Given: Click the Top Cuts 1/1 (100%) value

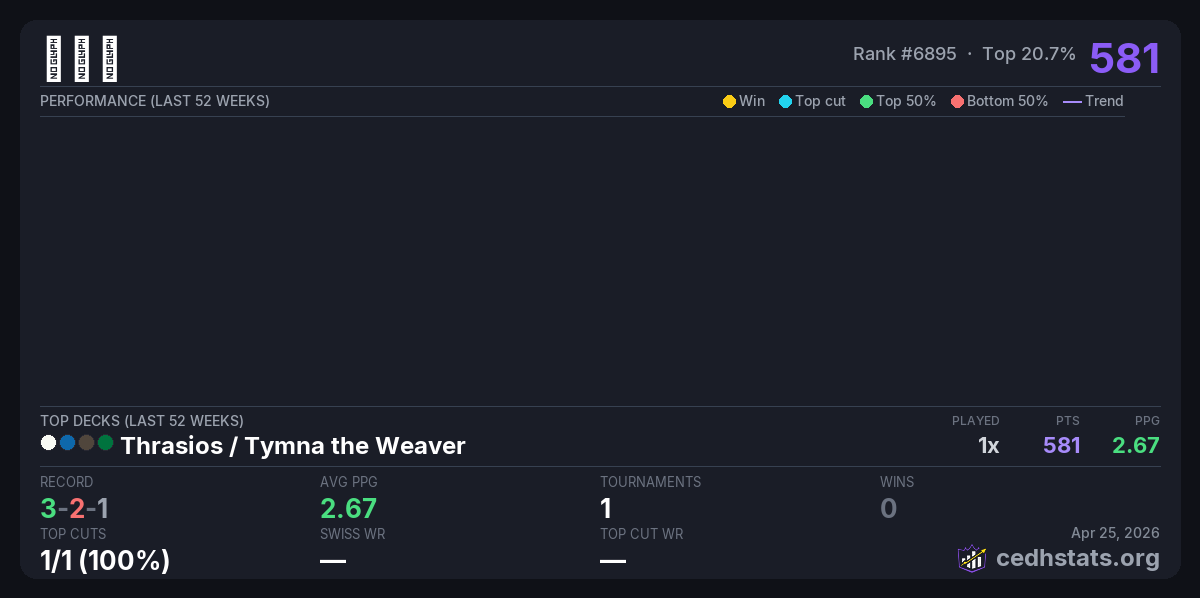Looking at the screenshot, I should 105,561.
